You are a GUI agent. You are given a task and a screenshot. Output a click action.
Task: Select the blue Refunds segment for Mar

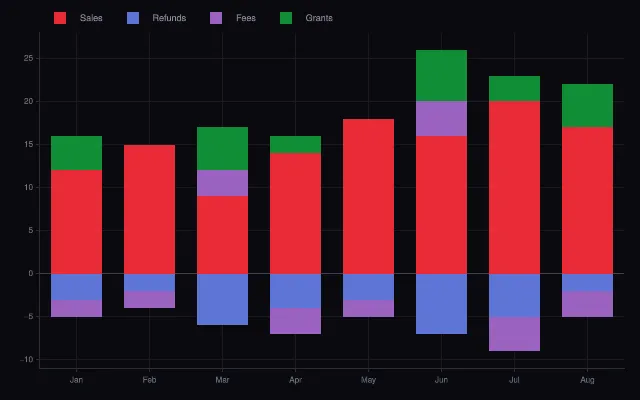point(222,299)
